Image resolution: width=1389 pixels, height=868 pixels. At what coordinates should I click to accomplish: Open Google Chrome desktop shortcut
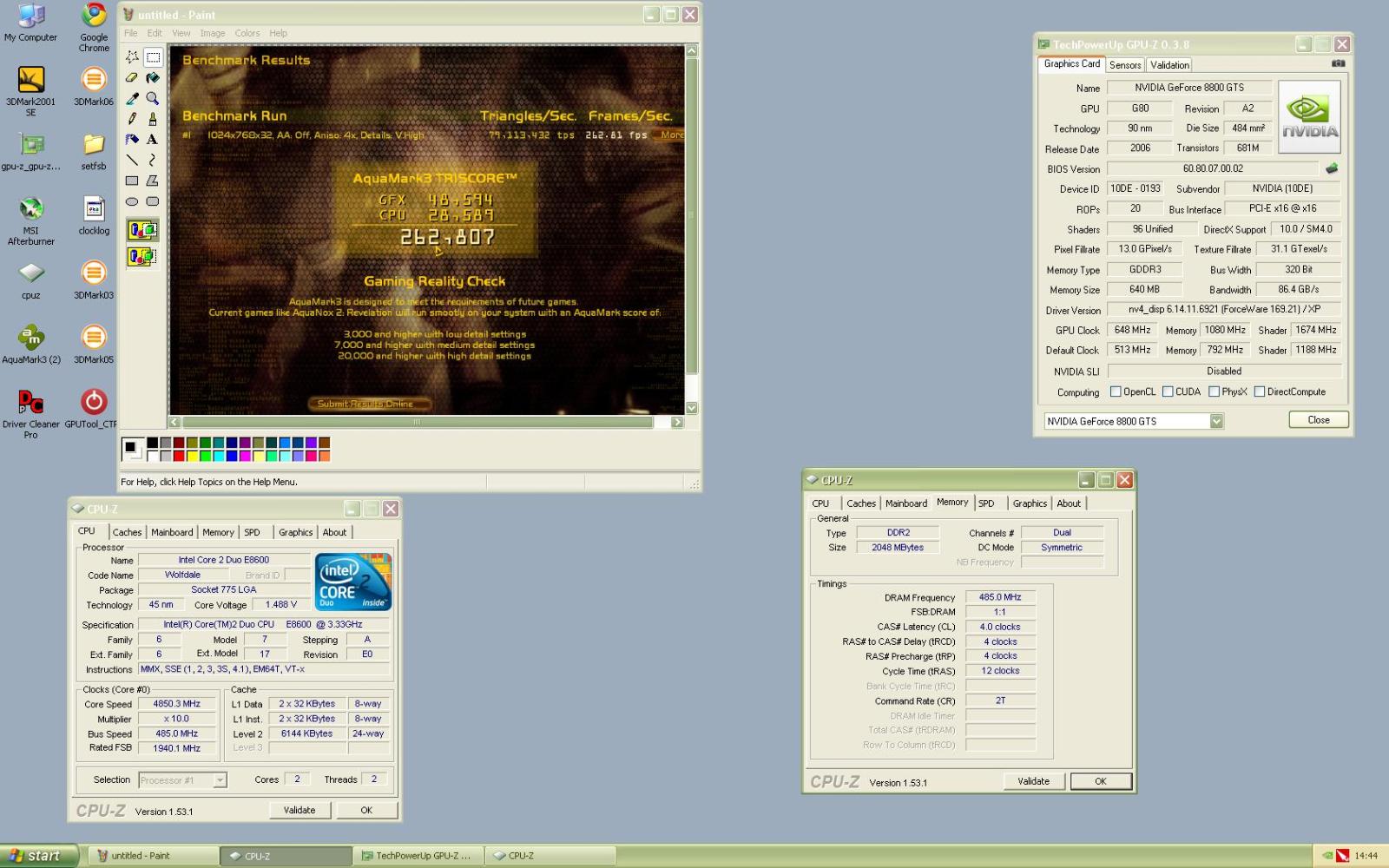[x=94, y=28]
